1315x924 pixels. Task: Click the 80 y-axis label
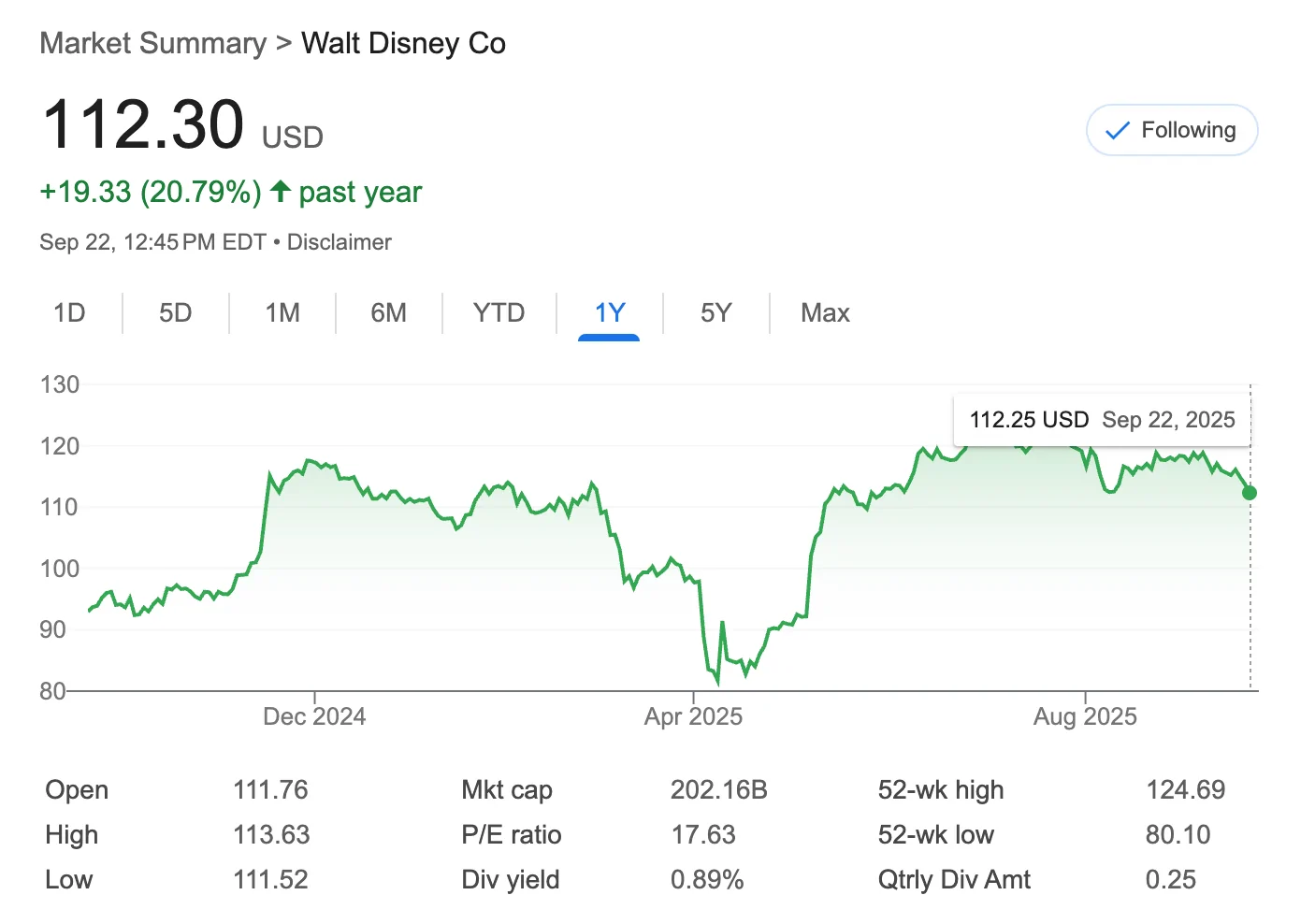[x=53, y=691]
